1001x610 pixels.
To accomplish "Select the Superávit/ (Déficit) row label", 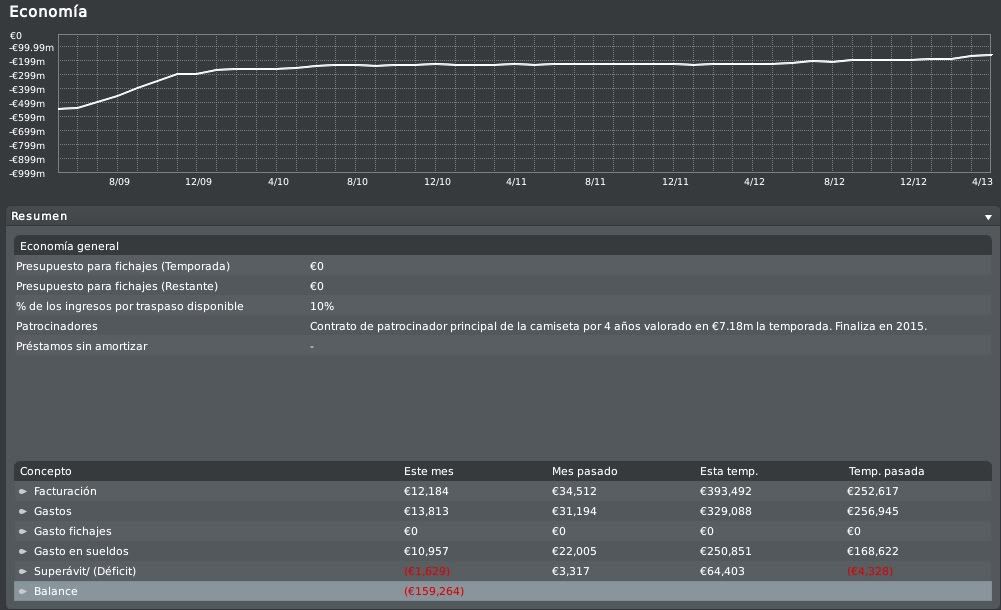I will coord(85,571).
